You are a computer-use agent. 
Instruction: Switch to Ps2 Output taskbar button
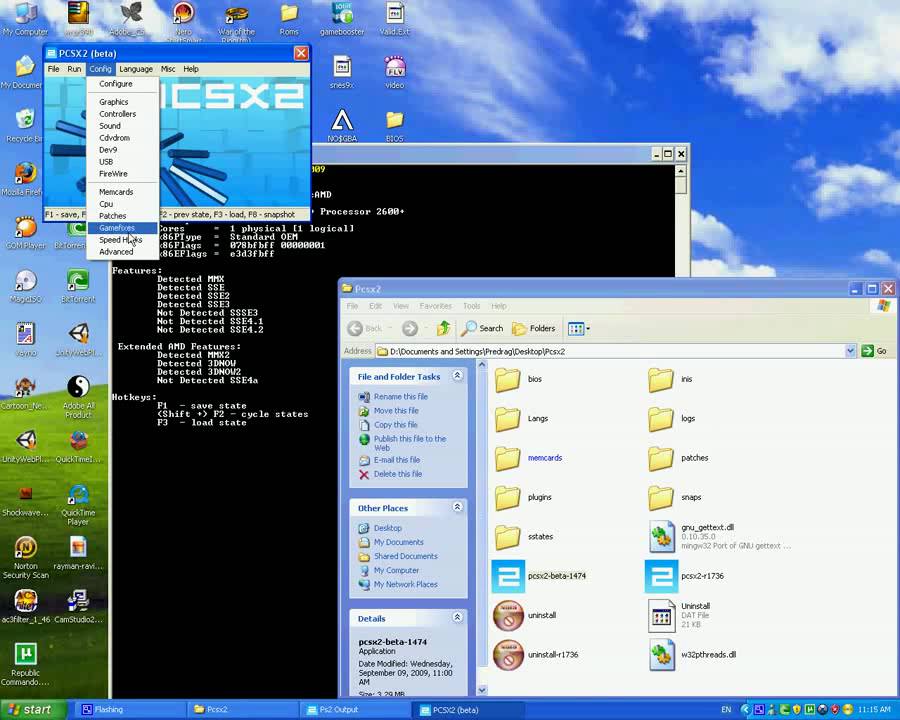(356, 710)
